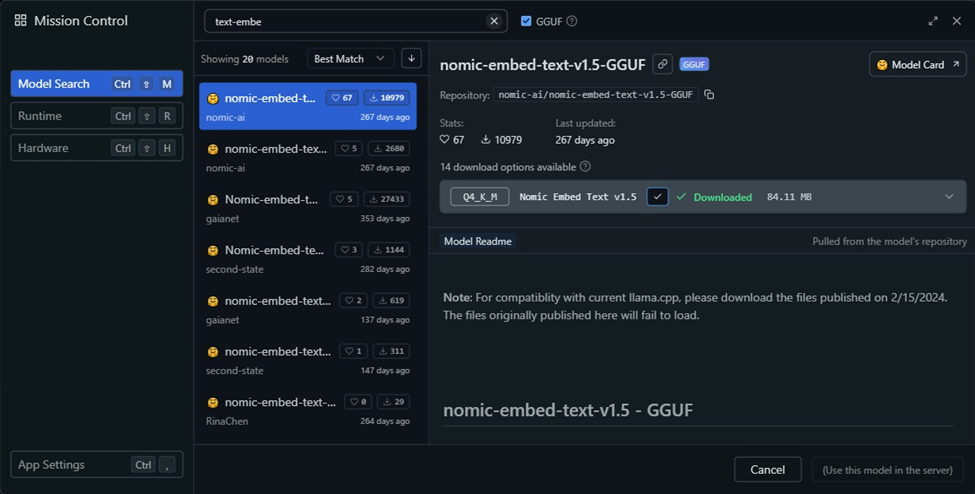This screenshot has width=975, height=494.
Task: Toggle checkmark on Q4_K_M download option
Action: coord(657,197)
